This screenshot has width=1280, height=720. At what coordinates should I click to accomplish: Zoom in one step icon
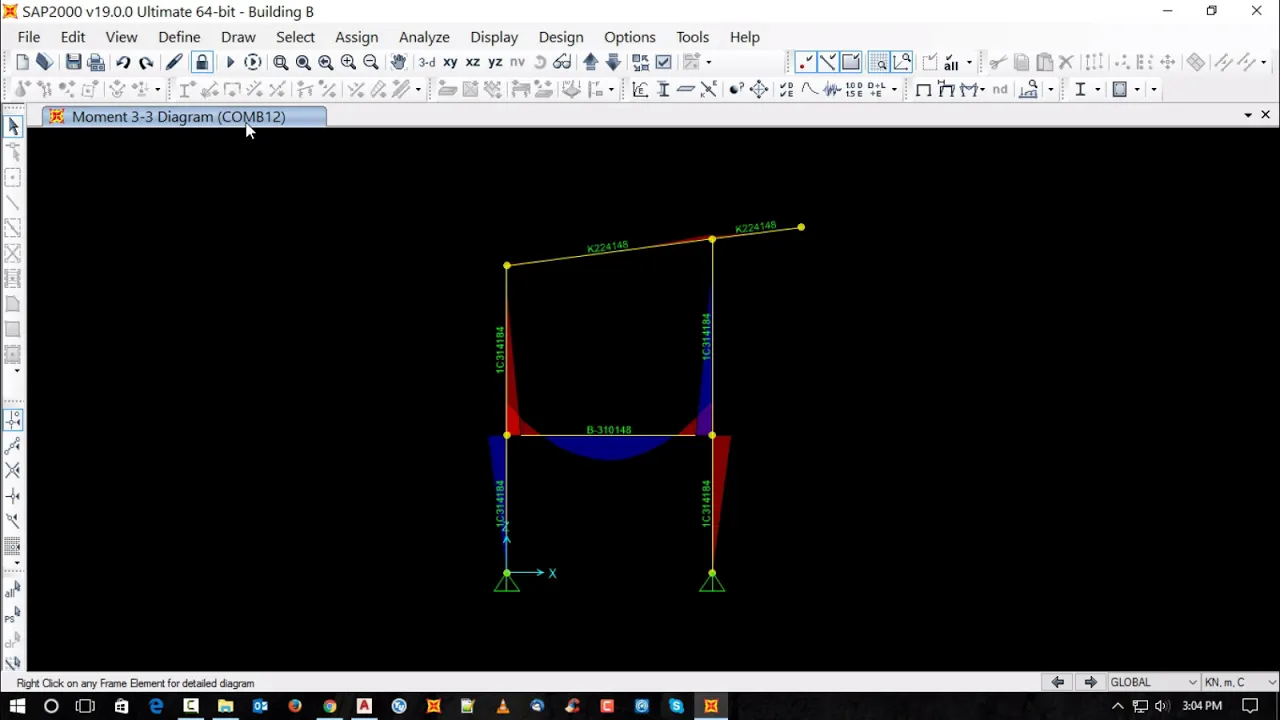[x=348, y=62]
